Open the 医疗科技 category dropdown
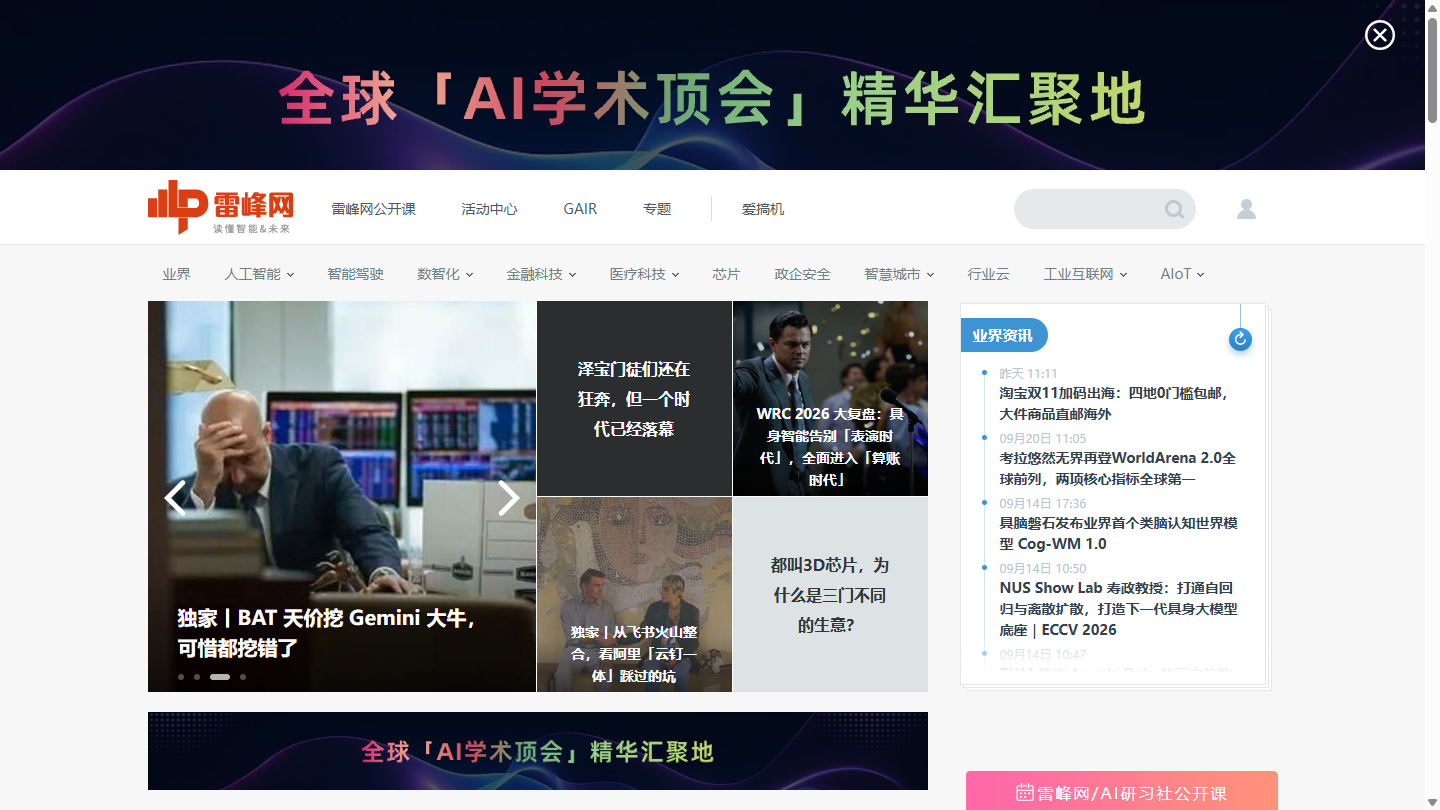The image size is (1440, 810). (645, 274)
